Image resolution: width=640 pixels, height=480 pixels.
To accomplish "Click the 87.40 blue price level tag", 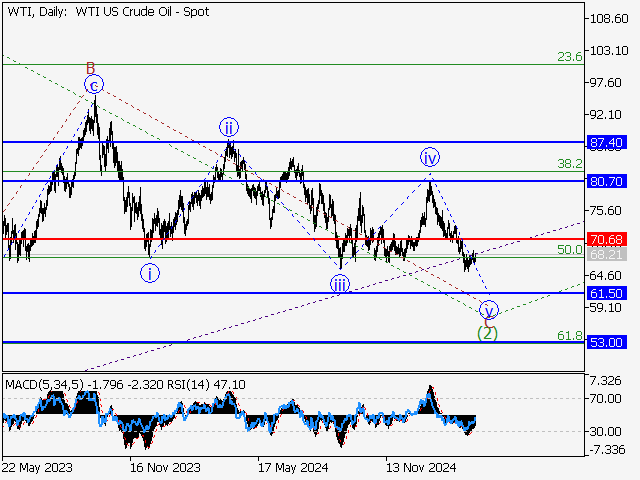I will pos(607,143).
